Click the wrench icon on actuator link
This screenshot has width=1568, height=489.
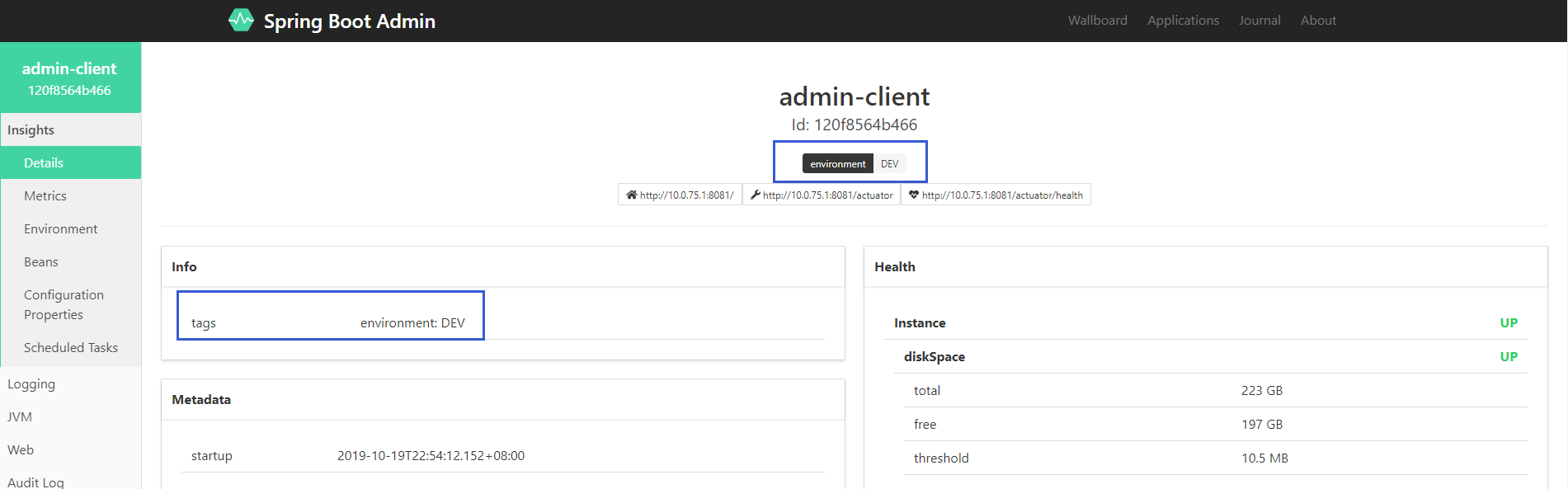756,195
